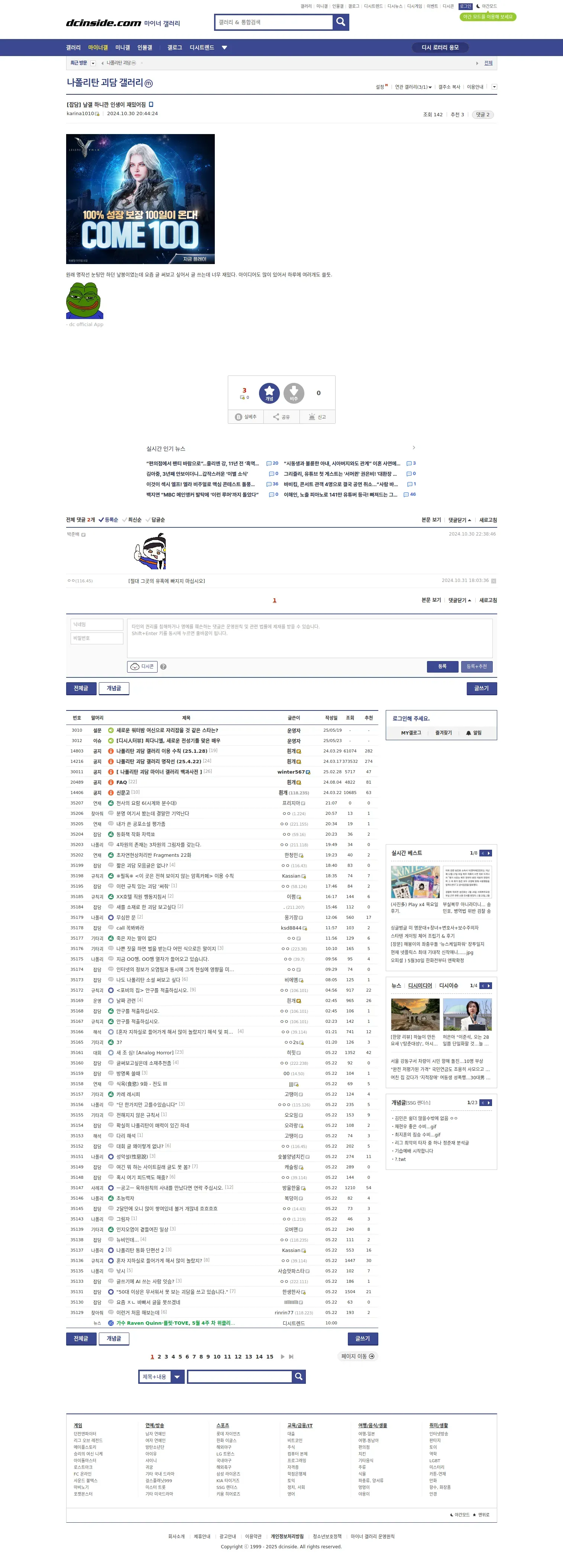This screenshot has width=563, height=1568.
Task: Click the fixed-nick icon beside karina1010
Action: [x=97, y=114]
